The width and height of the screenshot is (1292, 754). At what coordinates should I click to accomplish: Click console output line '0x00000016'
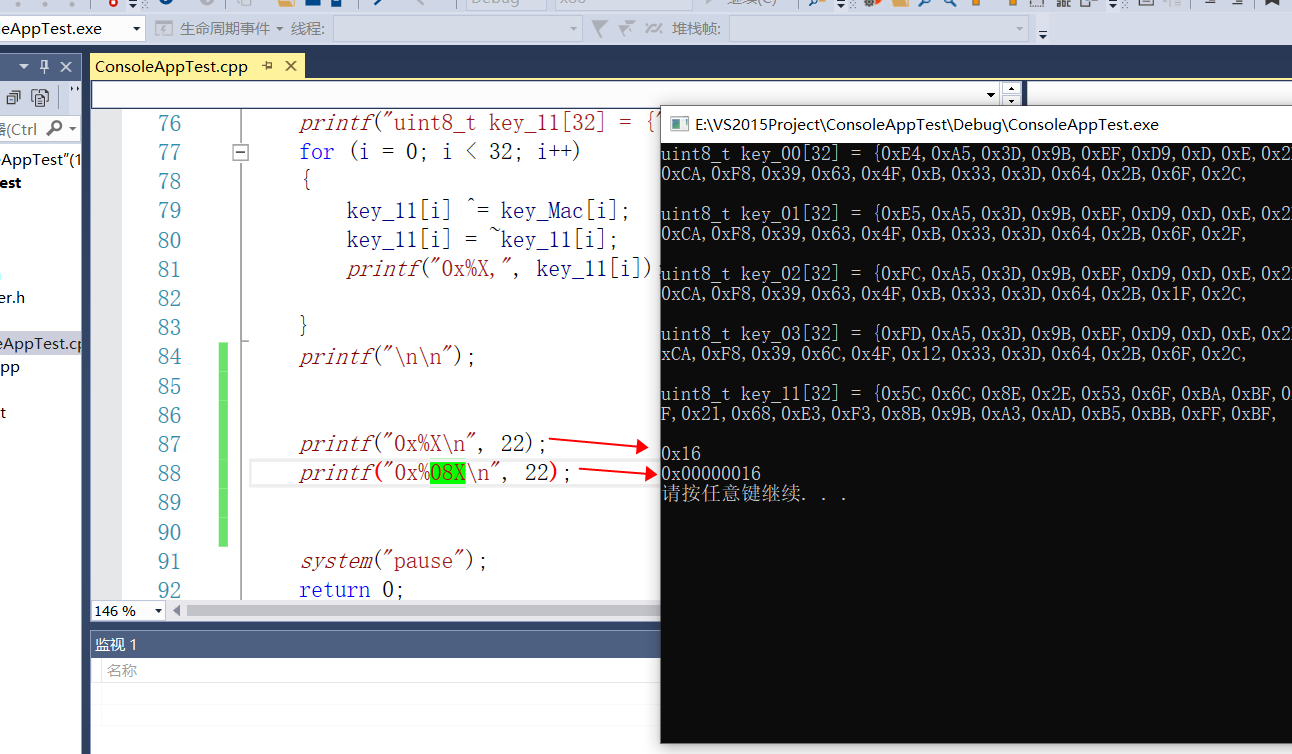click(x=711, y=473)
